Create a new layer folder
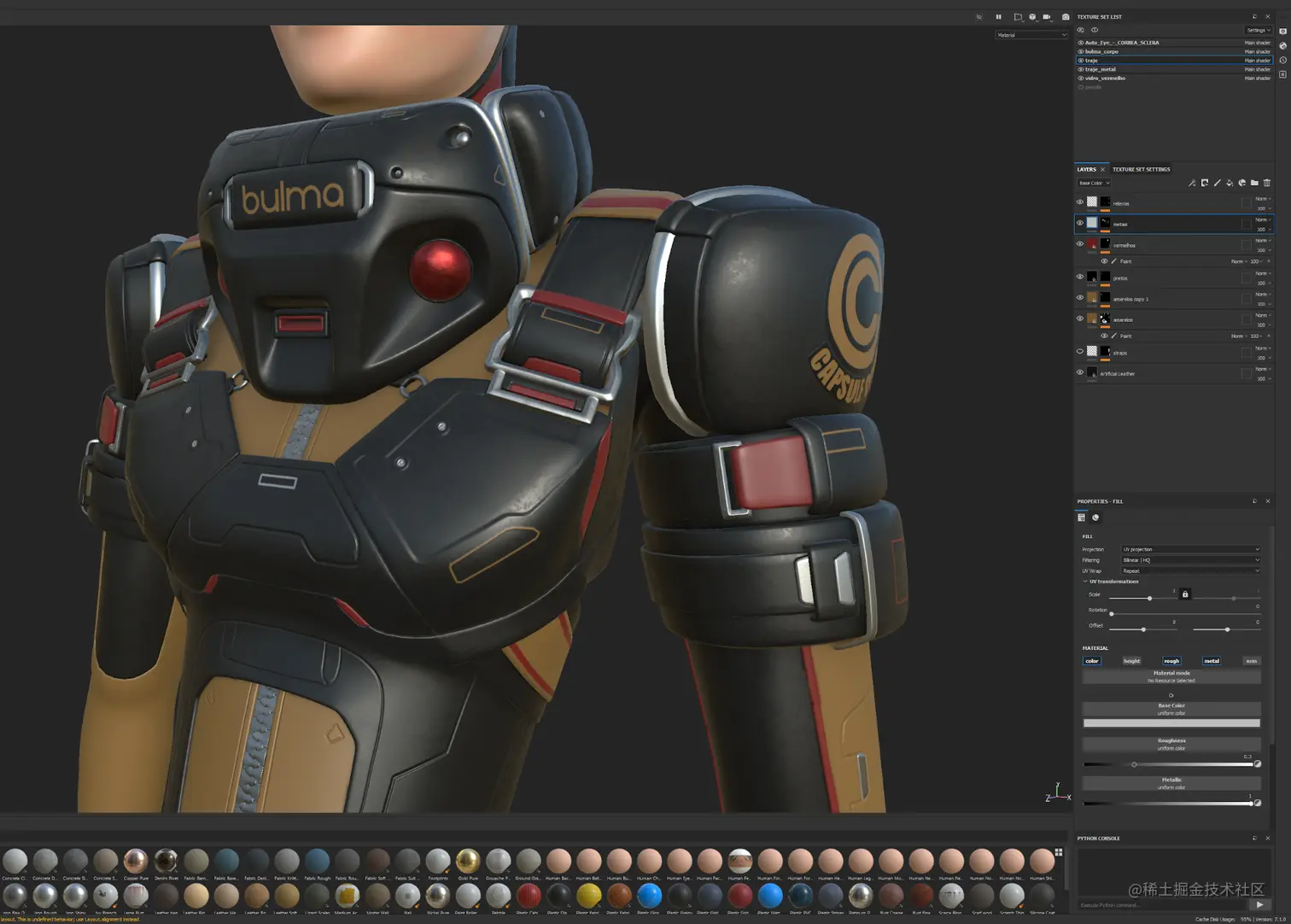Image resolution: width=1291 pixels, height=924 pixels. 1254,183
